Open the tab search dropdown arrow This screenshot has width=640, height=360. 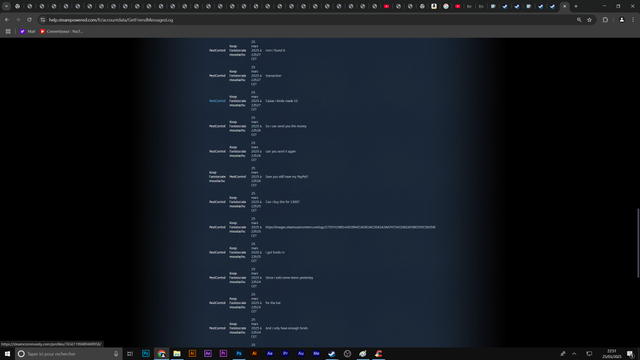point(6,6)
